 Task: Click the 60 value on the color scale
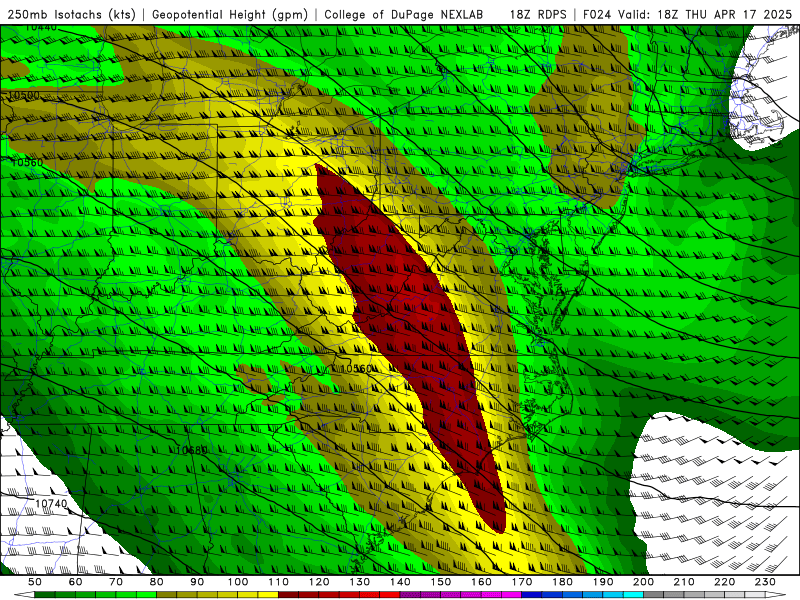point(76,582)
